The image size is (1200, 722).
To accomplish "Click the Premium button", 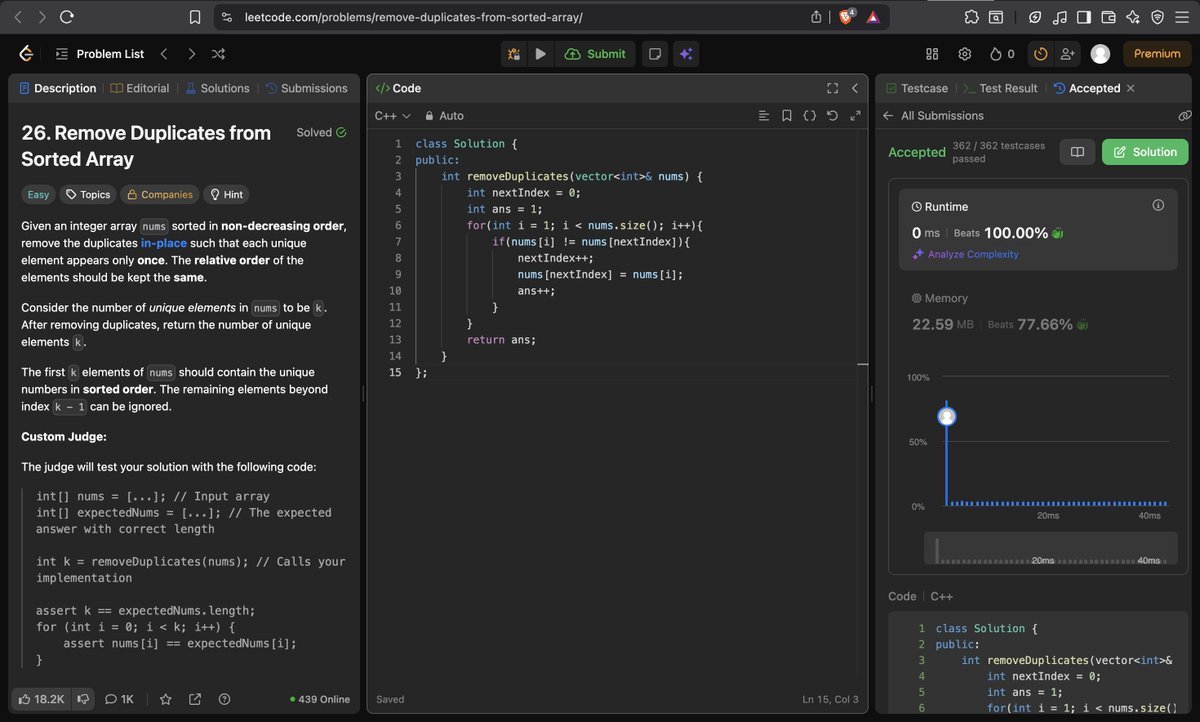I will (x=1157, y=54).
